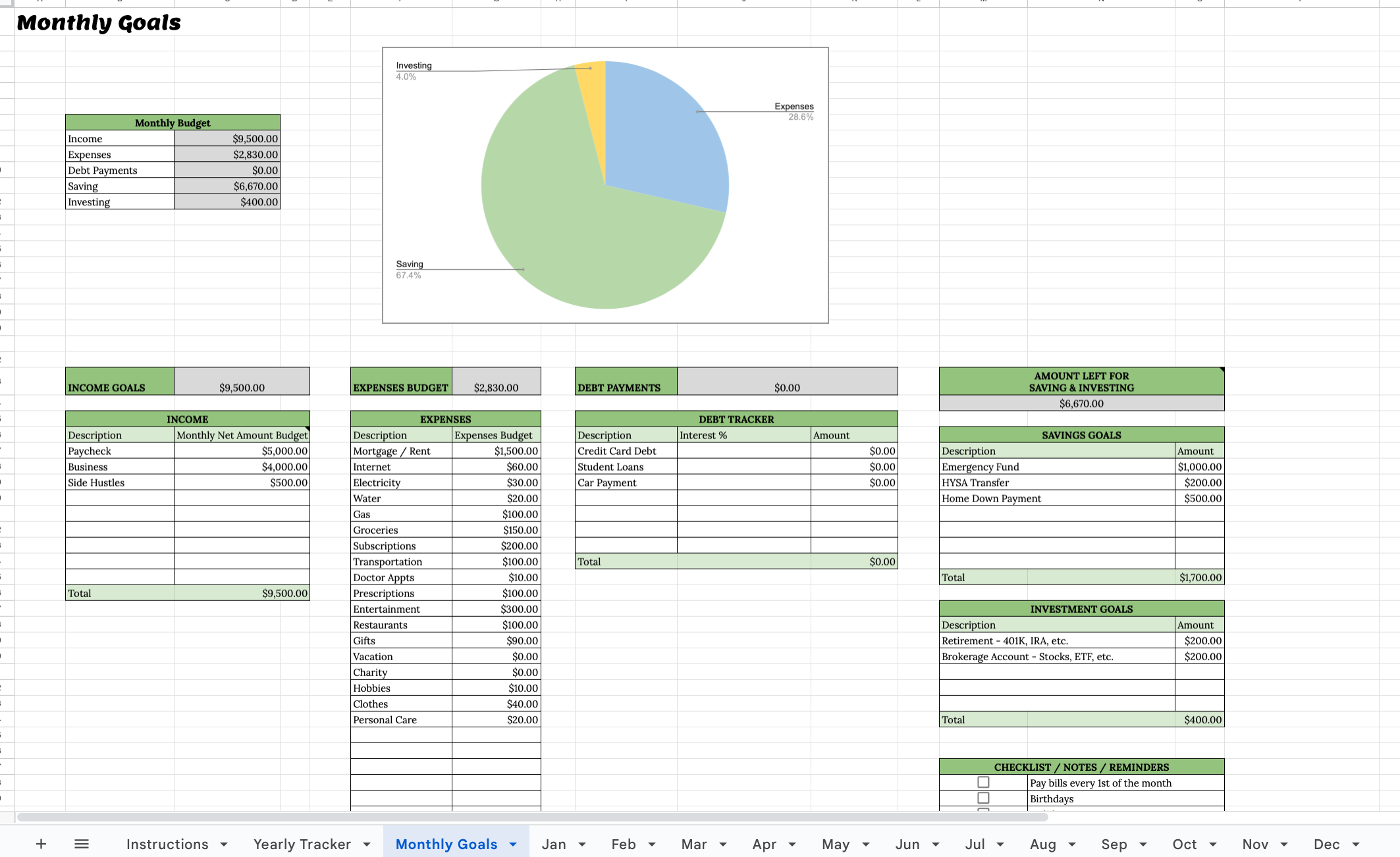Click the Investing 4.0% chart label
The image size is (1400, 857).
(414, 70)
